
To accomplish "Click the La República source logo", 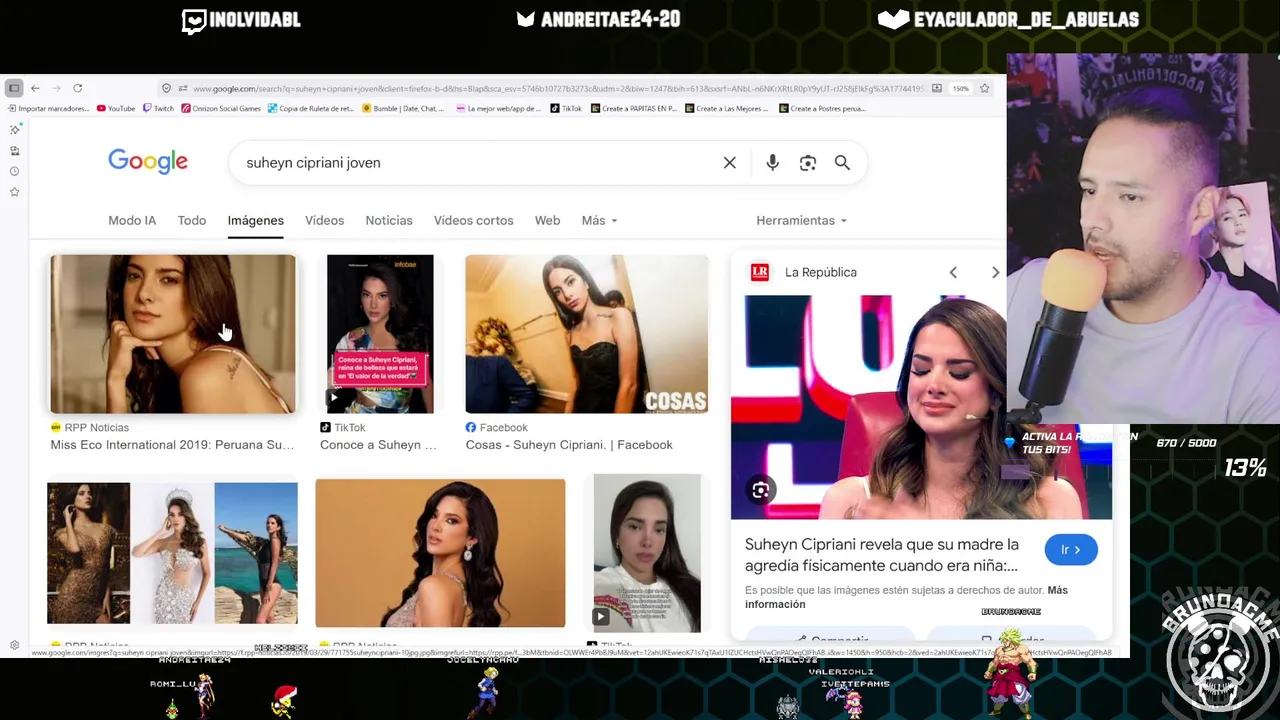I will [760, 272].
